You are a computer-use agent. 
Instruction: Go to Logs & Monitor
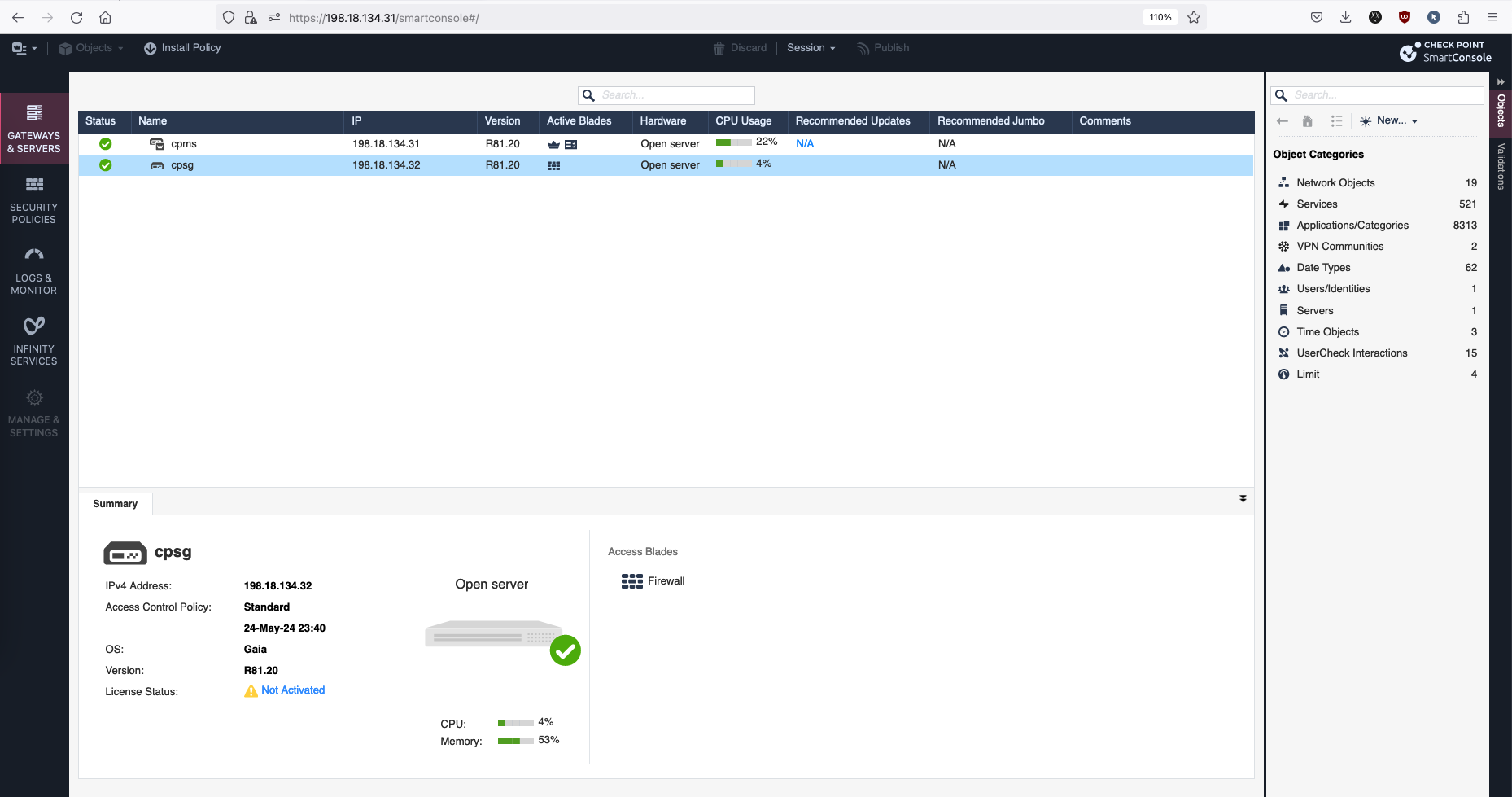click(34, 271)
